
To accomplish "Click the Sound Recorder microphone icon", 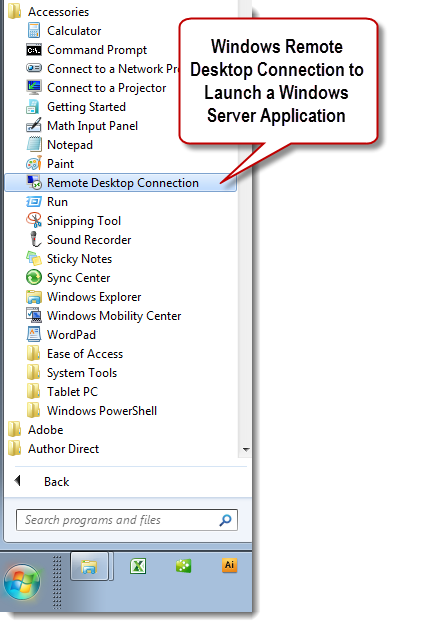I will [35, 239].
